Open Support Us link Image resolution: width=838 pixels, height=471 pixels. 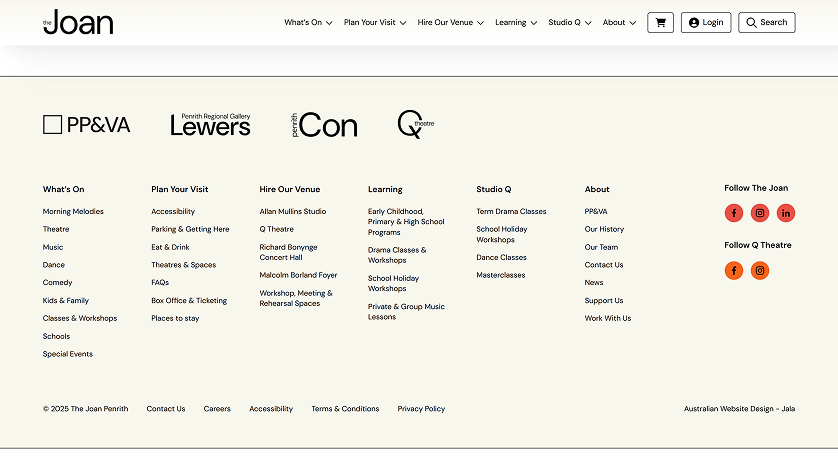tap(604, 300)
